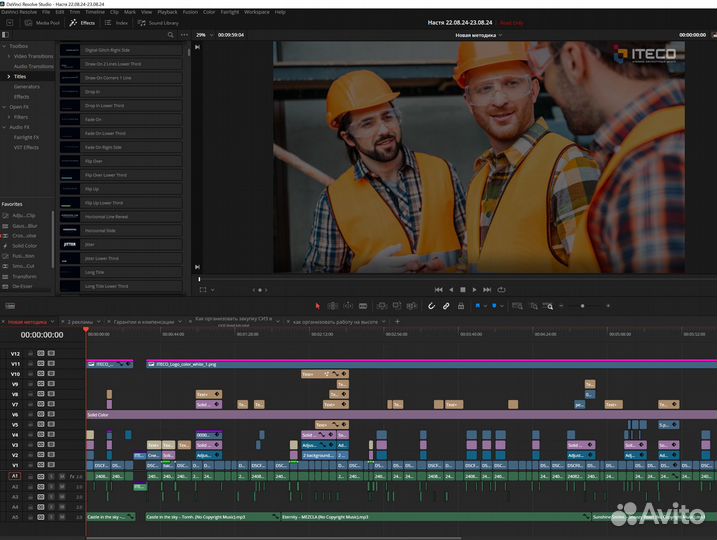
Task: Select the Fade On title preset
Action: [93, 119]
